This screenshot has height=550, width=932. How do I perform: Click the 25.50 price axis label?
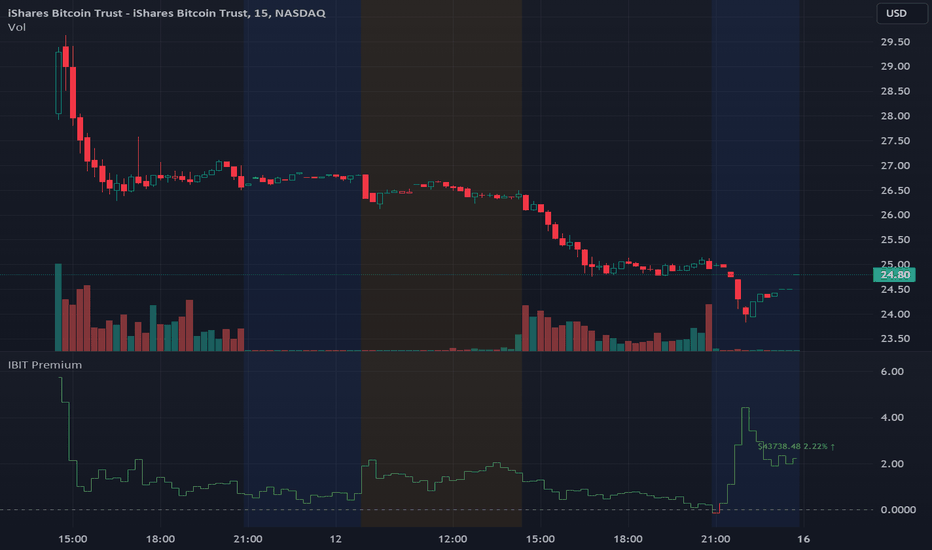[x=895, y=240]
